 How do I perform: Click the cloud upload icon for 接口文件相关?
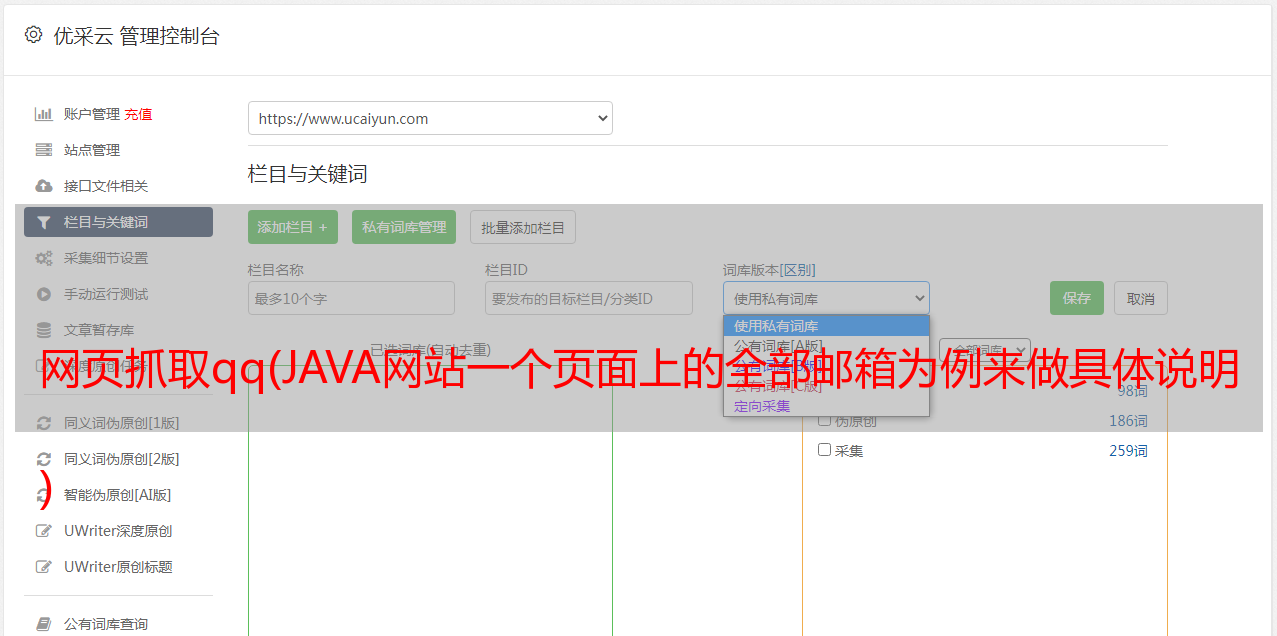pos(43,186)
